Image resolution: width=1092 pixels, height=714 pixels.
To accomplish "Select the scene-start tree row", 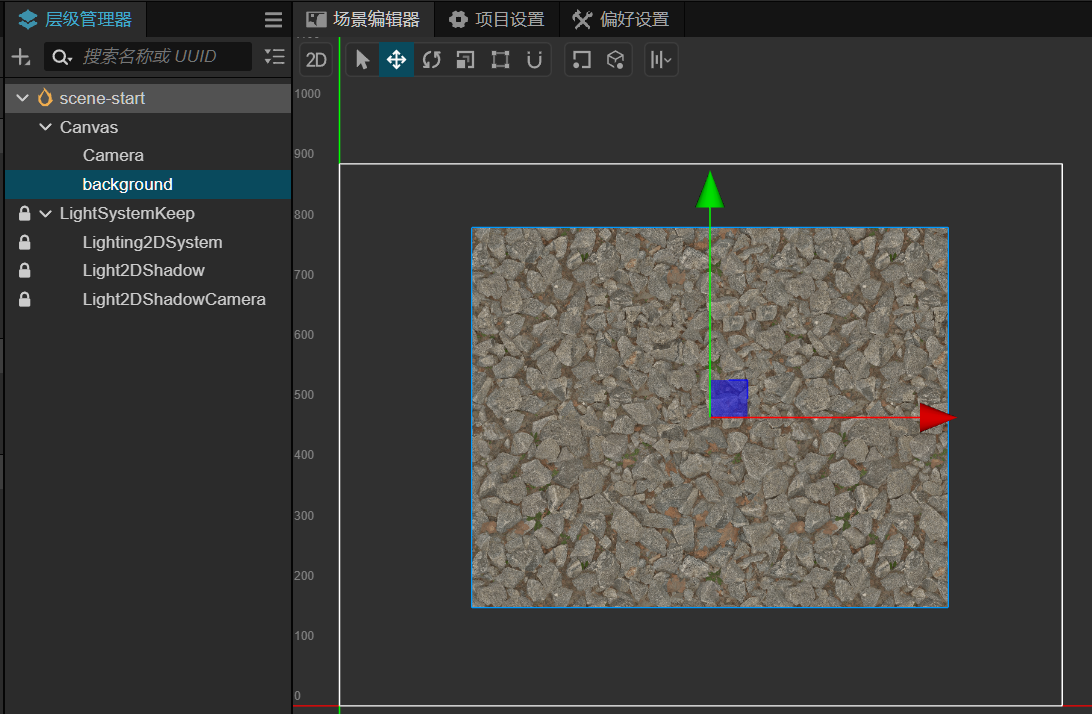I will coord(148,98).
